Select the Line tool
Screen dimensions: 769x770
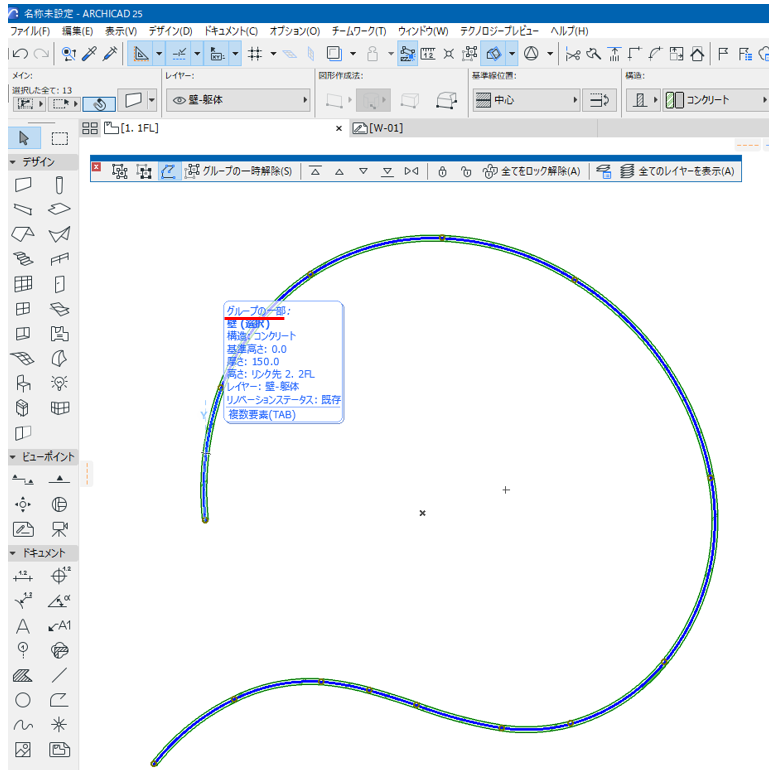click(x=59, y=676)
